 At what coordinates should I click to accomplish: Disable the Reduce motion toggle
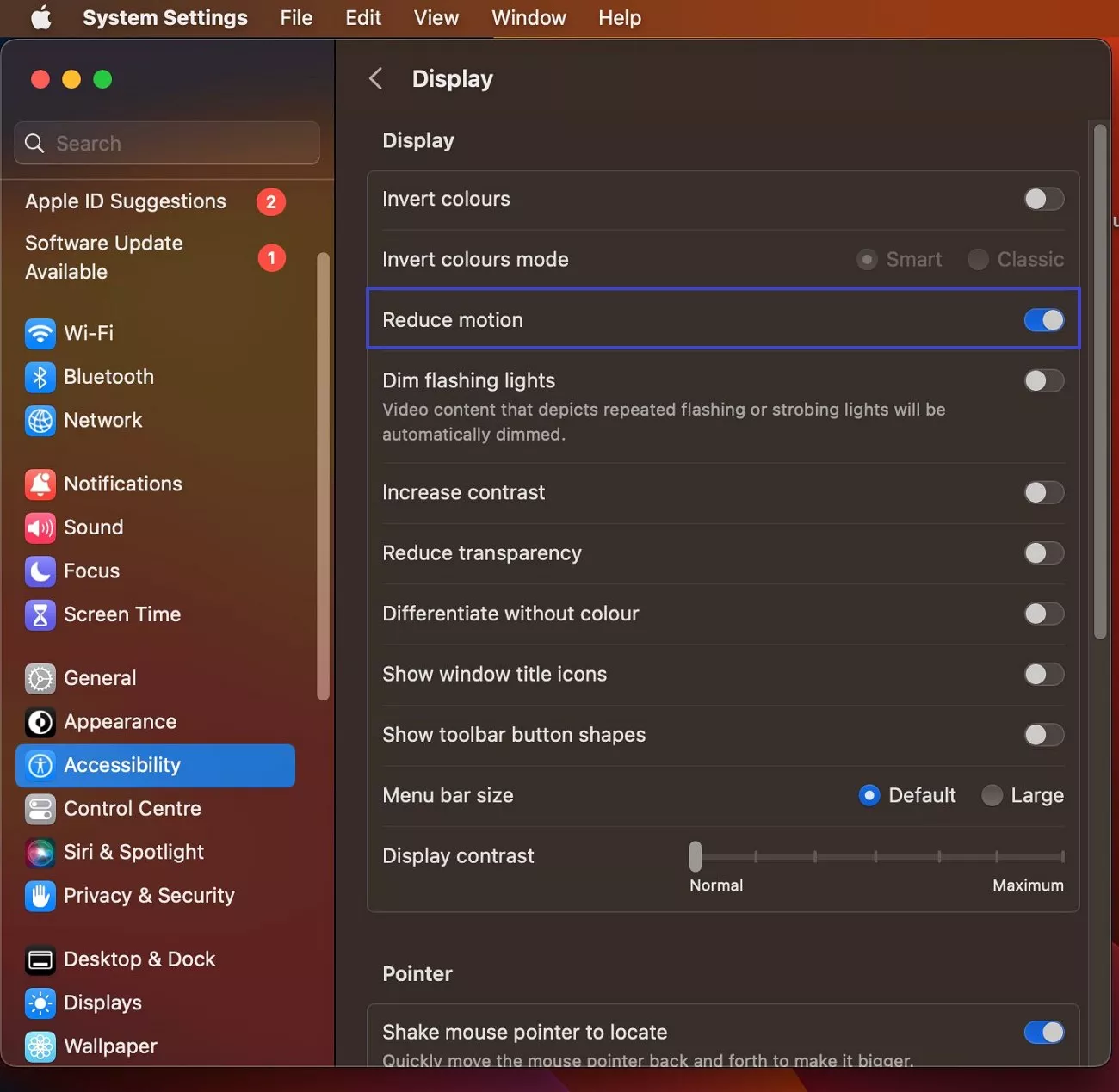[1044, 319]
